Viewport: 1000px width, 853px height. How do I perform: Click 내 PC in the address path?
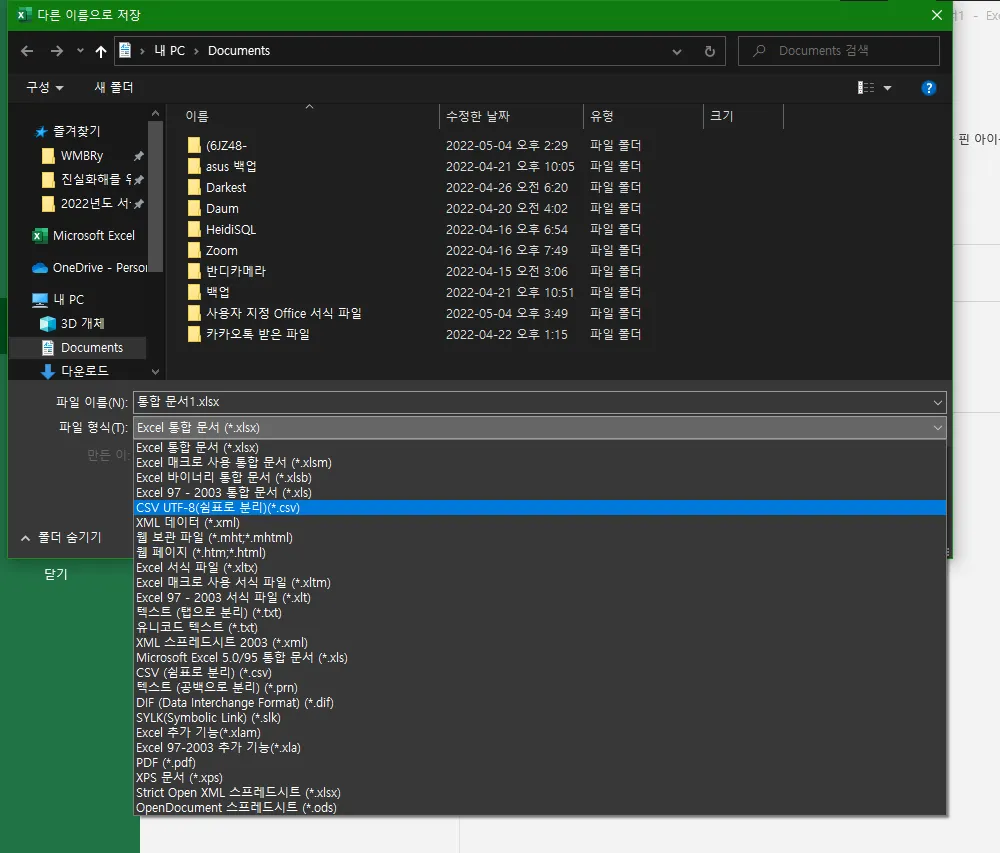pos(169,51)
